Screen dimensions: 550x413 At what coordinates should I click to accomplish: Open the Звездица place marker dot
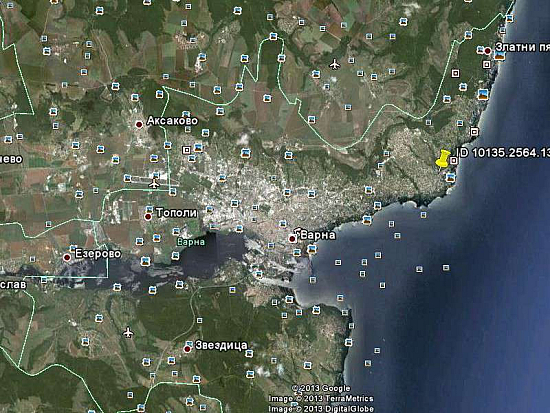pyautogui.click(x=187, y=349)
